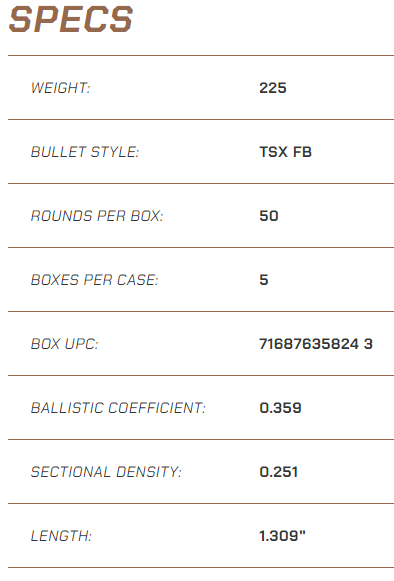Image resolution: width=394 pixels, height=581 pixels.
Task: Click the SPECS heading
Action: pos(71,19)
